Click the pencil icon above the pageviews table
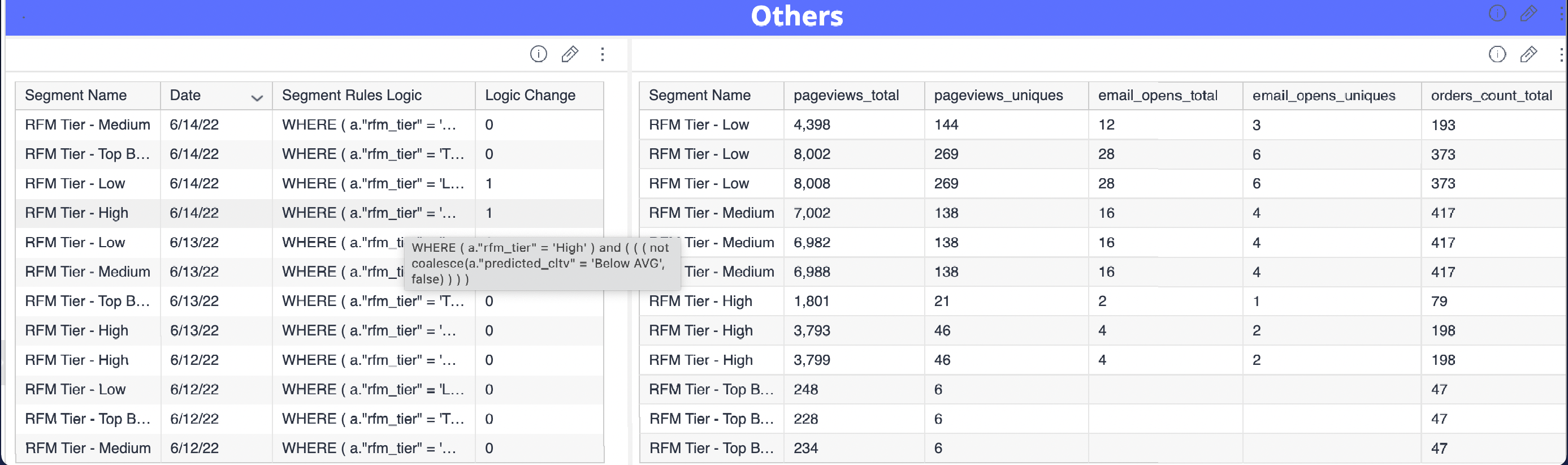Image resolution: width=1568 pixels, height=465 pixels. (1528, 54)
